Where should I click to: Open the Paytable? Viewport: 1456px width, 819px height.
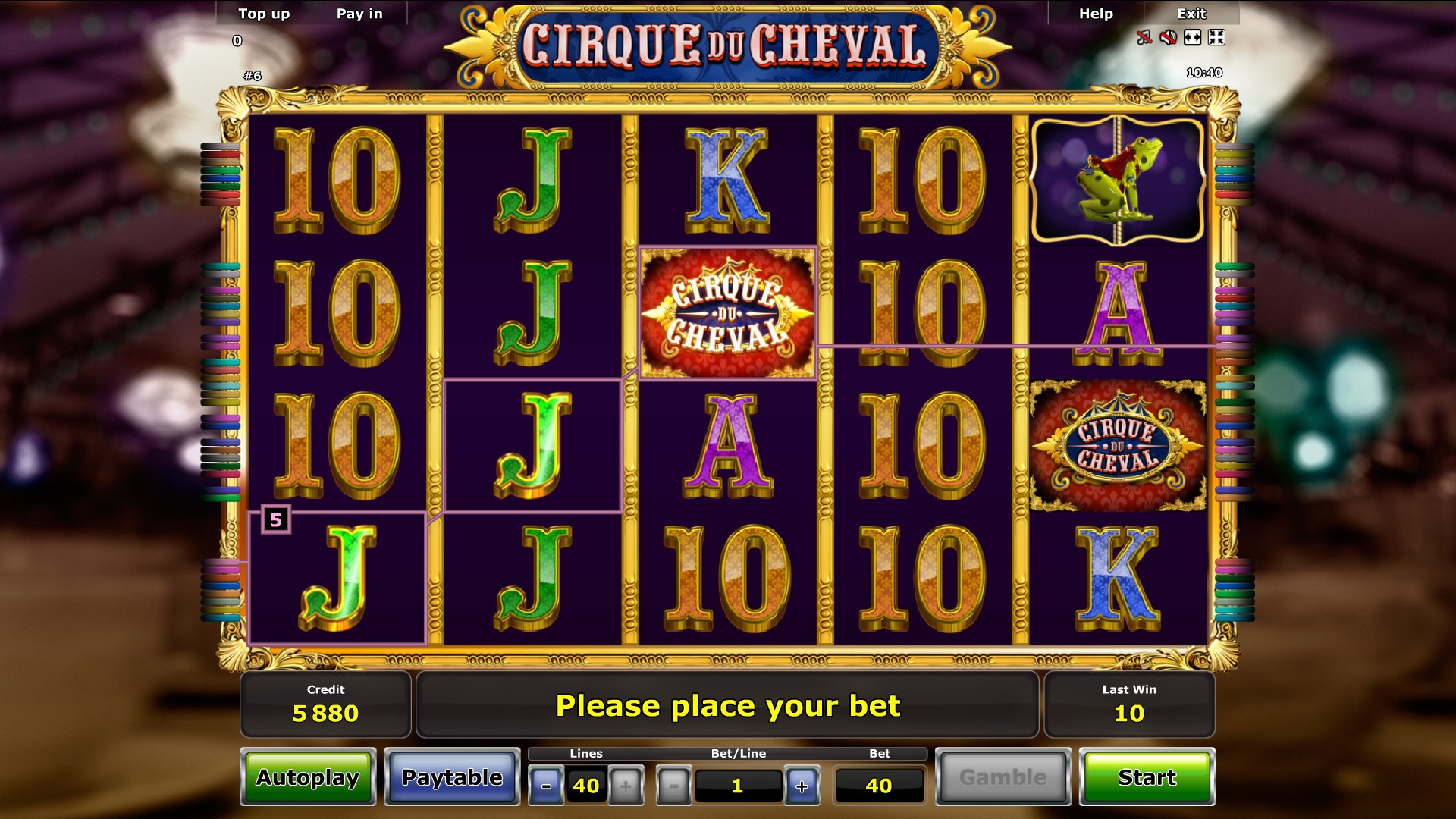tap(452, 777)
